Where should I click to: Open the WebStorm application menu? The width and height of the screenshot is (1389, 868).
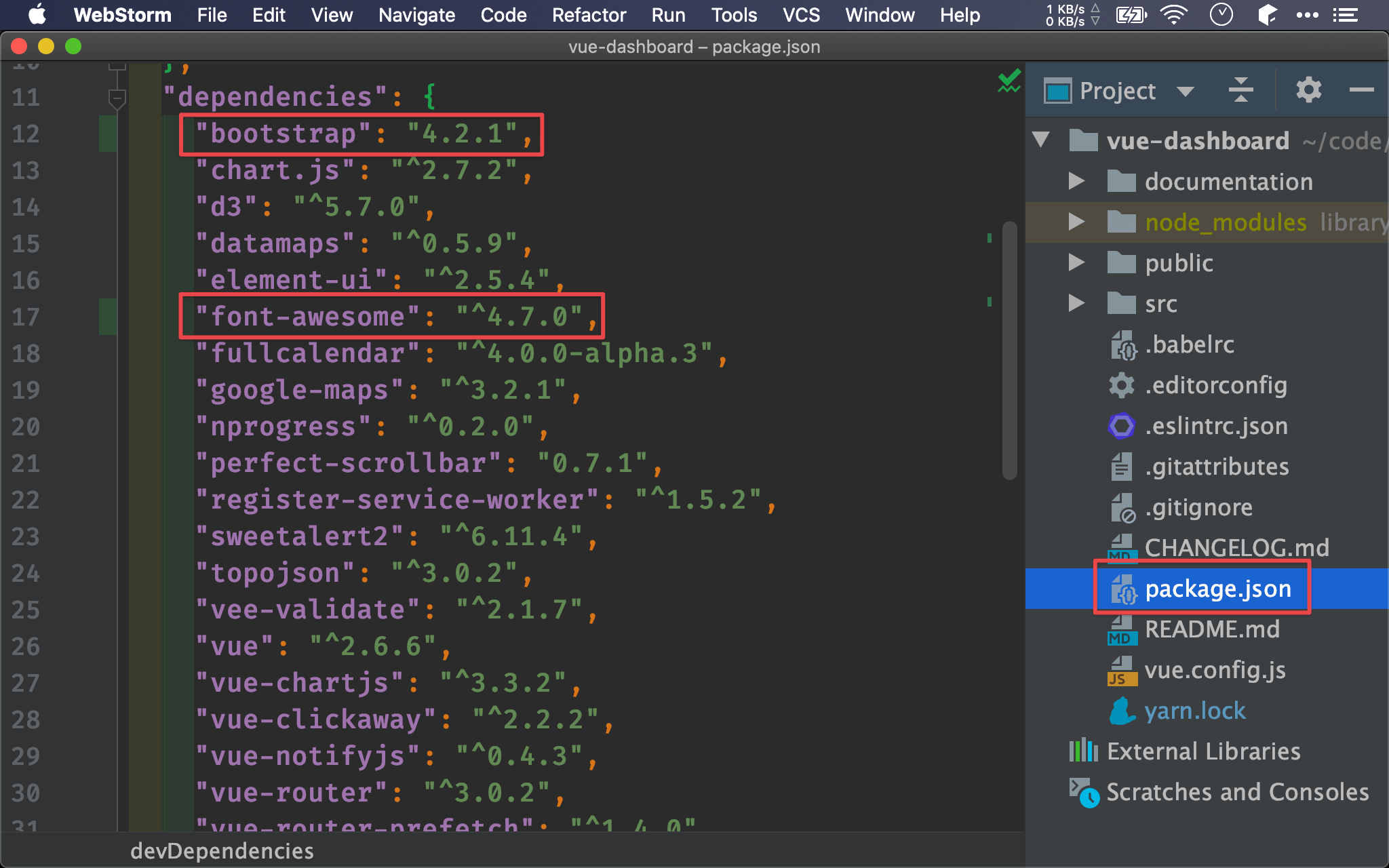coord(122,14)
